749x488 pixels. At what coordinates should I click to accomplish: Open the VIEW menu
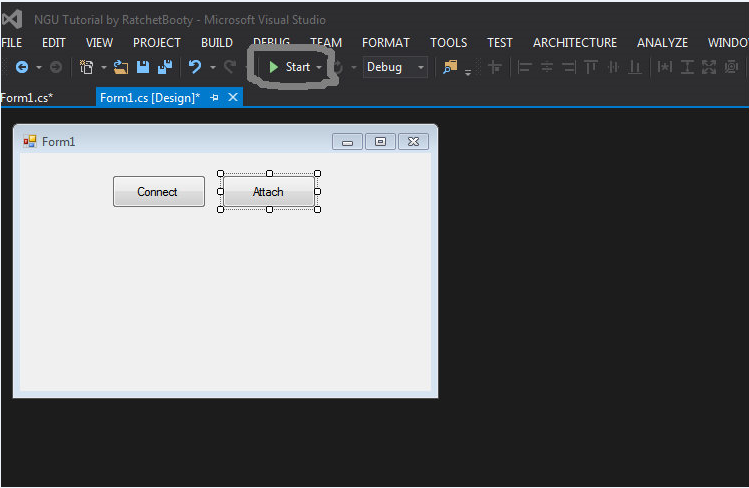(99, 43)
